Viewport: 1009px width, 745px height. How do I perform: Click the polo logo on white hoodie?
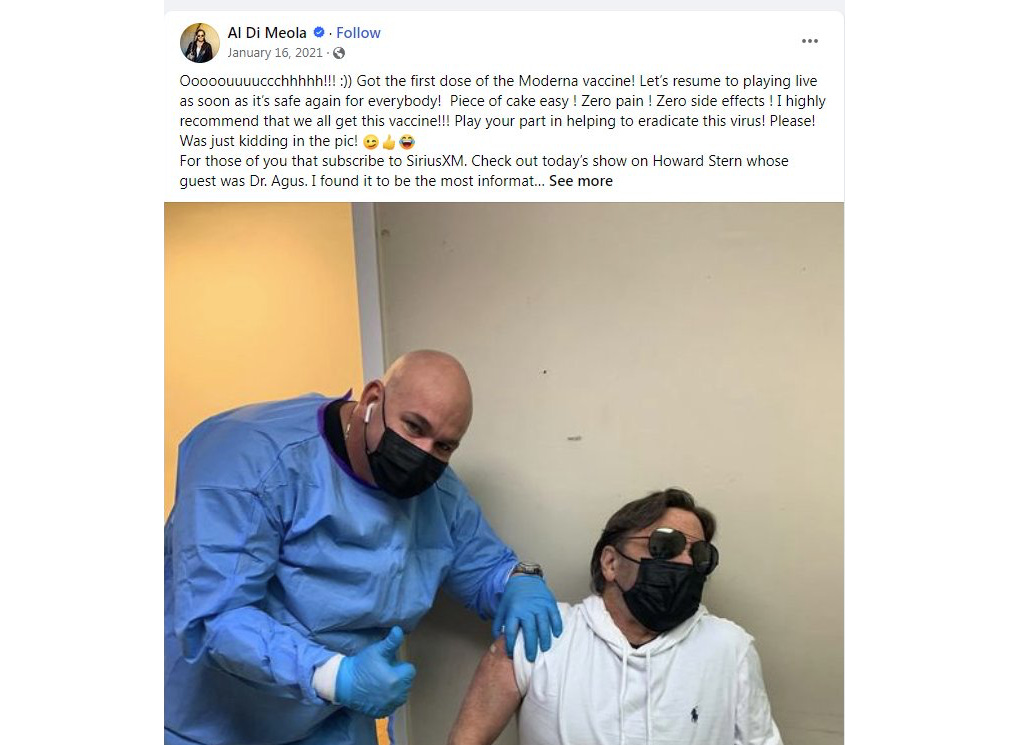[694, 714]
